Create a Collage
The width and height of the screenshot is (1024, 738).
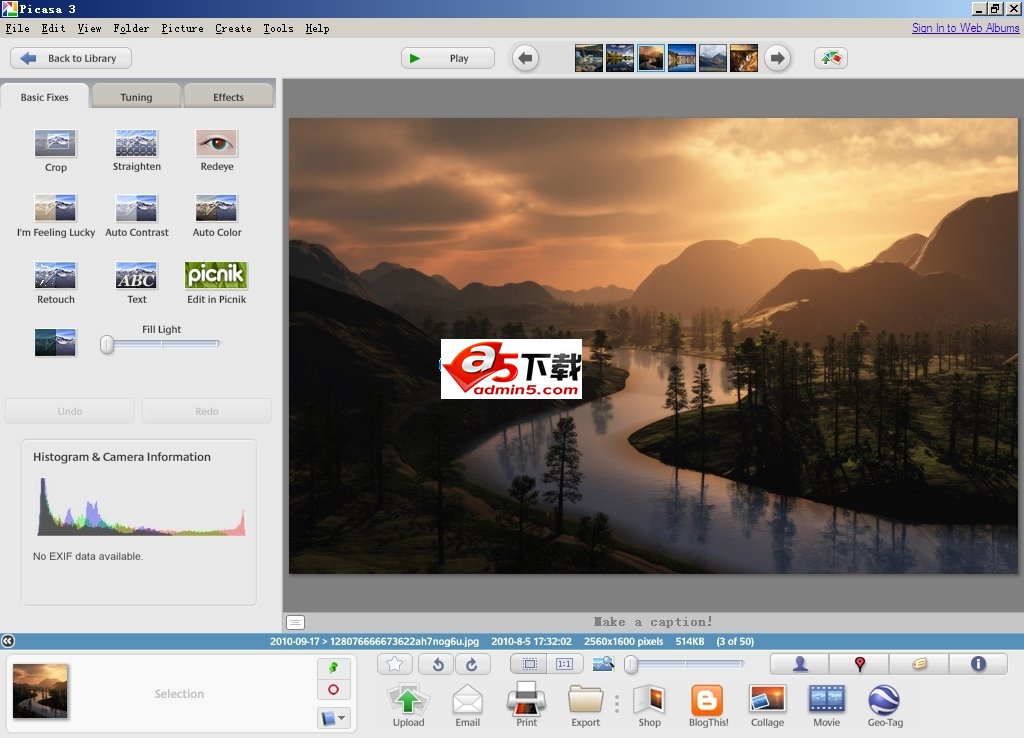(767, 705)
